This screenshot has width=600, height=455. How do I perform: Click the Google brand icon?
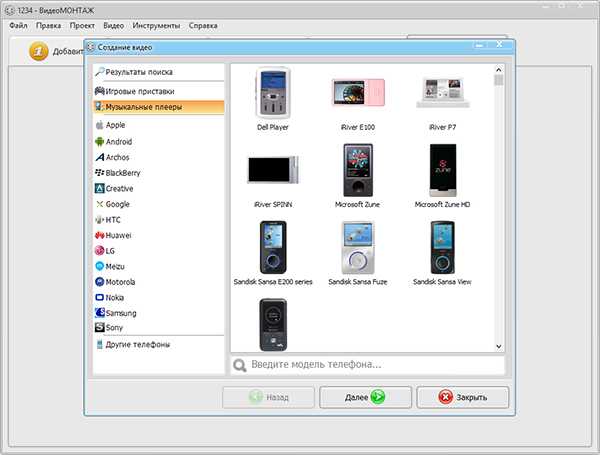(x=99, y=204)
